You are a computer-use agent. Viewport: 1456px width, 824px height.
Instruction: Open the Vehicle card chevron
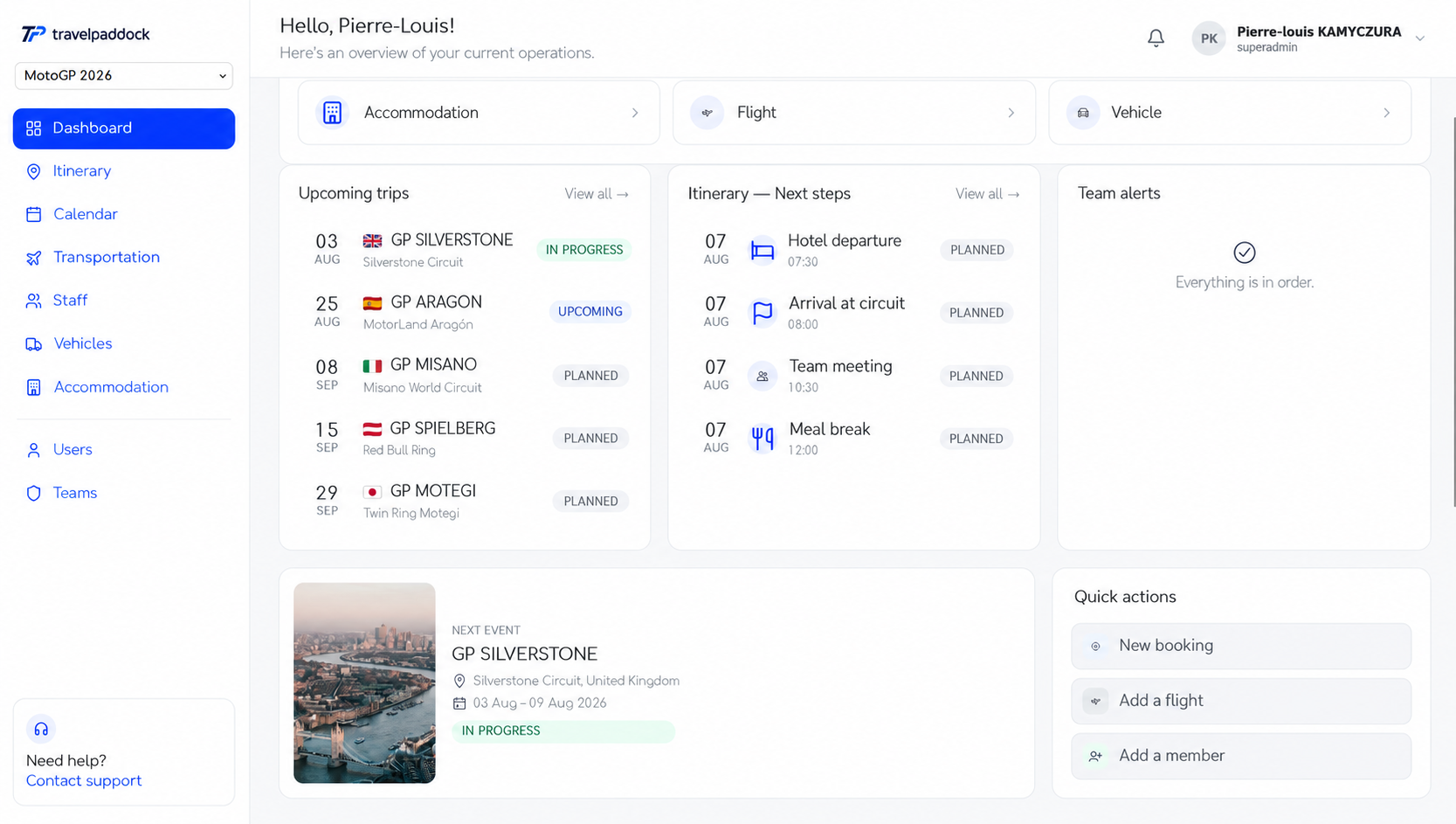pyautogui.click(x=1386, y=113)
